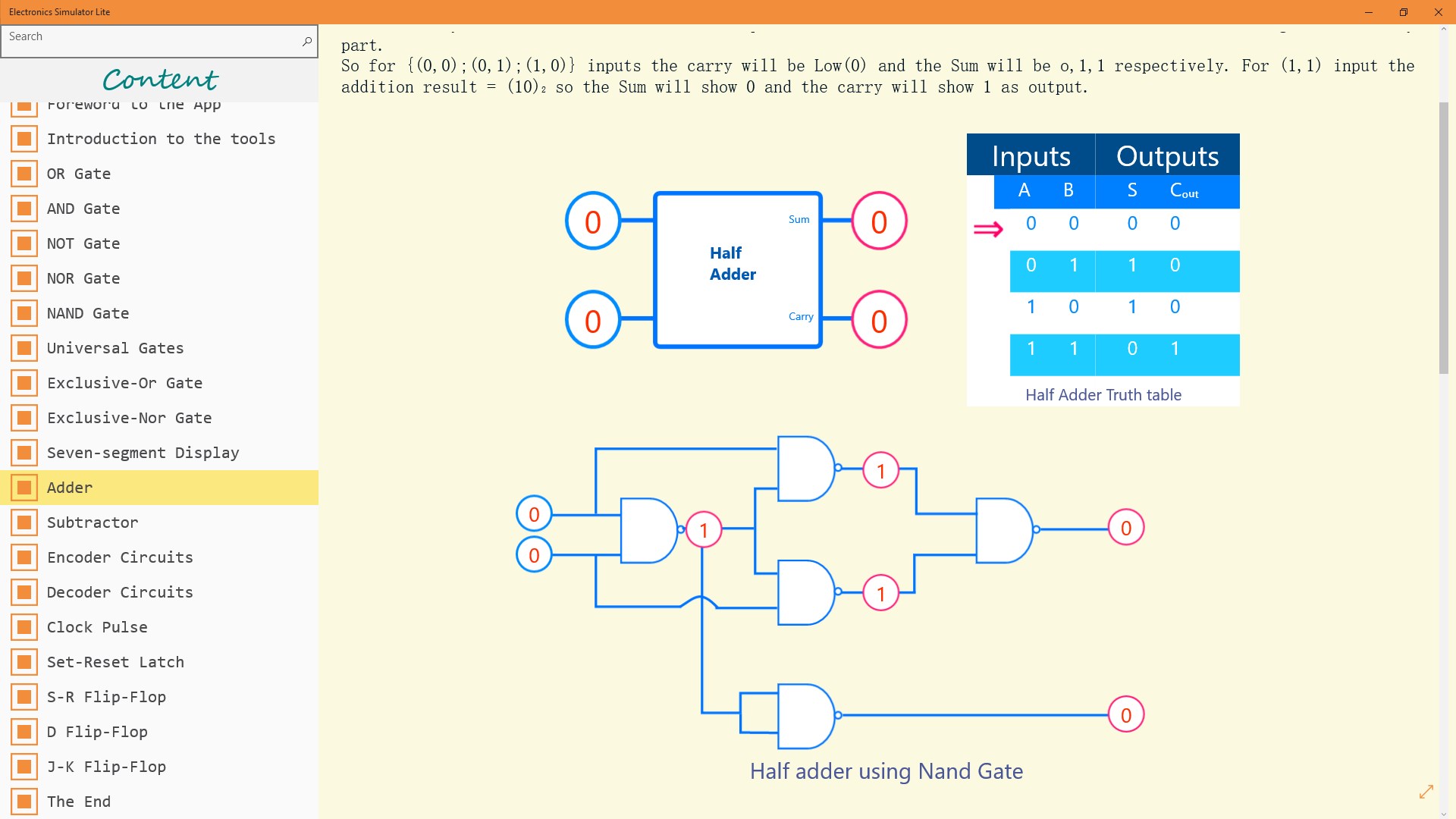Toggle upper input of NAND gate circuit
Screen dimensions: 1456x819
[x=534, y=514]
